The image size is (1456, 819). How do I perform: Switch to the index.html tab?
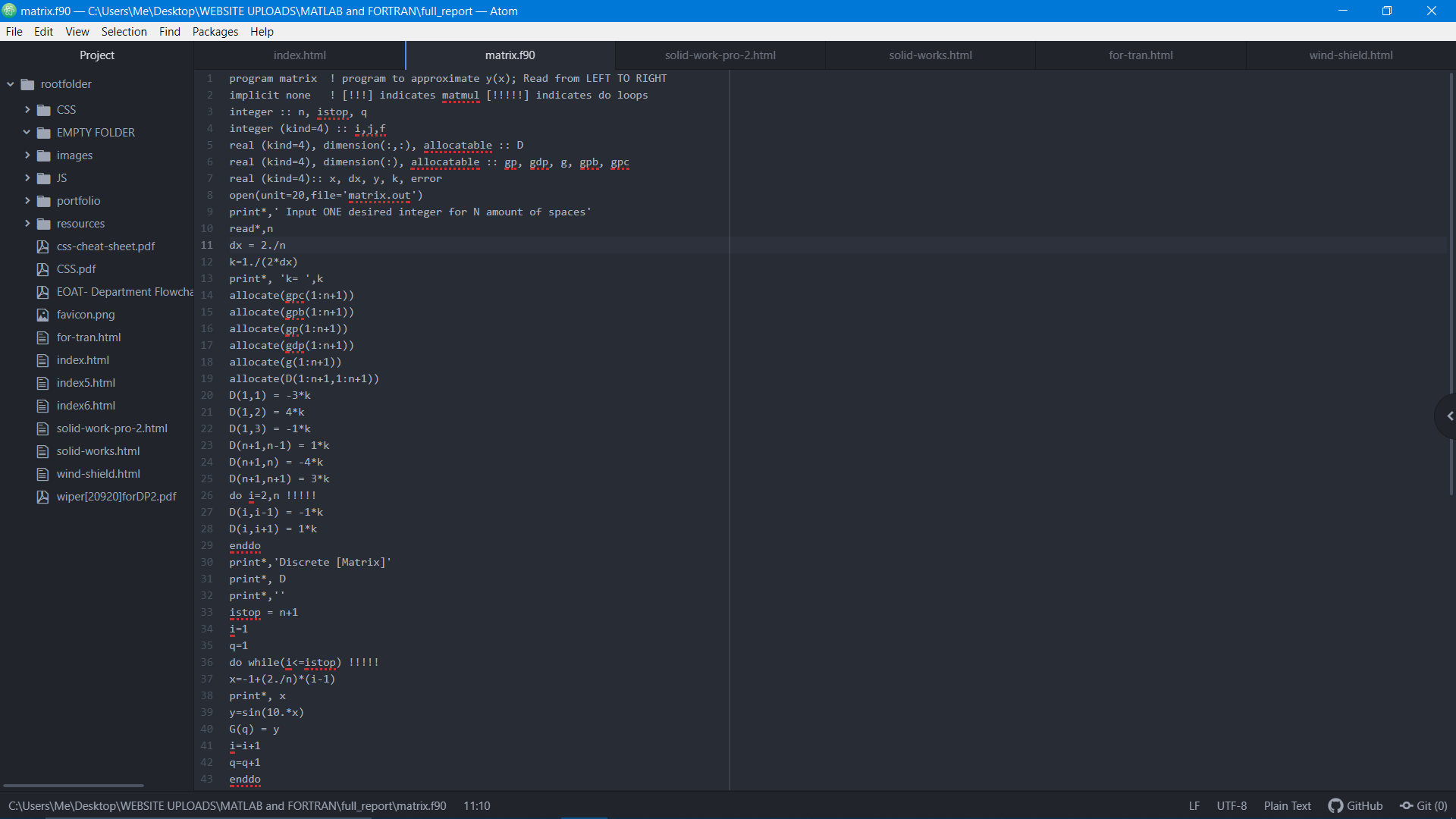click(300, 55)
